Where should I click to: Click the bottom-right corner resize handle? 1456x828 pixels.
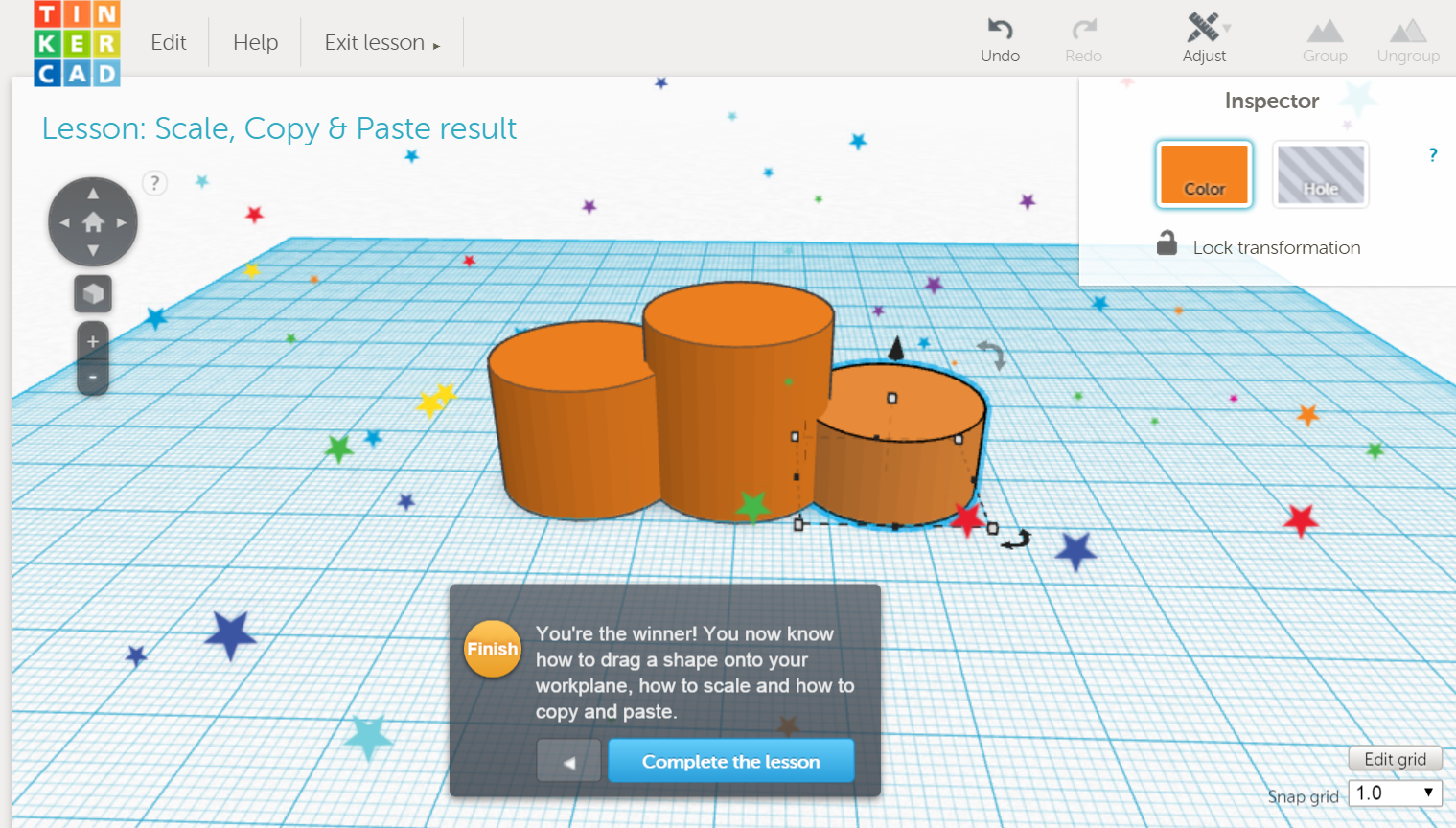tap(992, 528)
